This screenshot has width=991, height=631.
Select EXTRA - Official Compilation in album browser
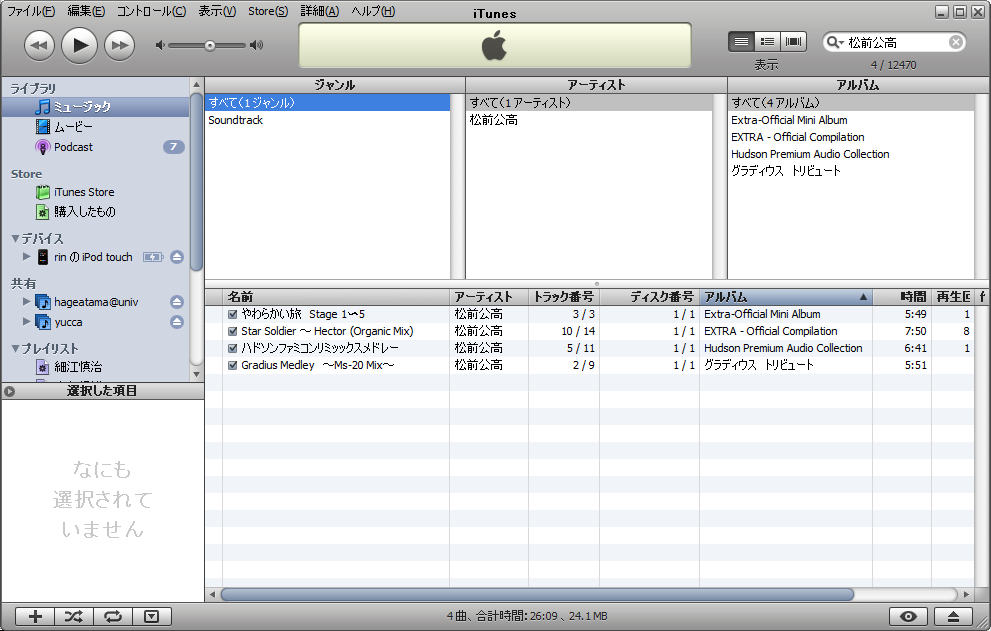pyautogui.click(x=851, y=137)
